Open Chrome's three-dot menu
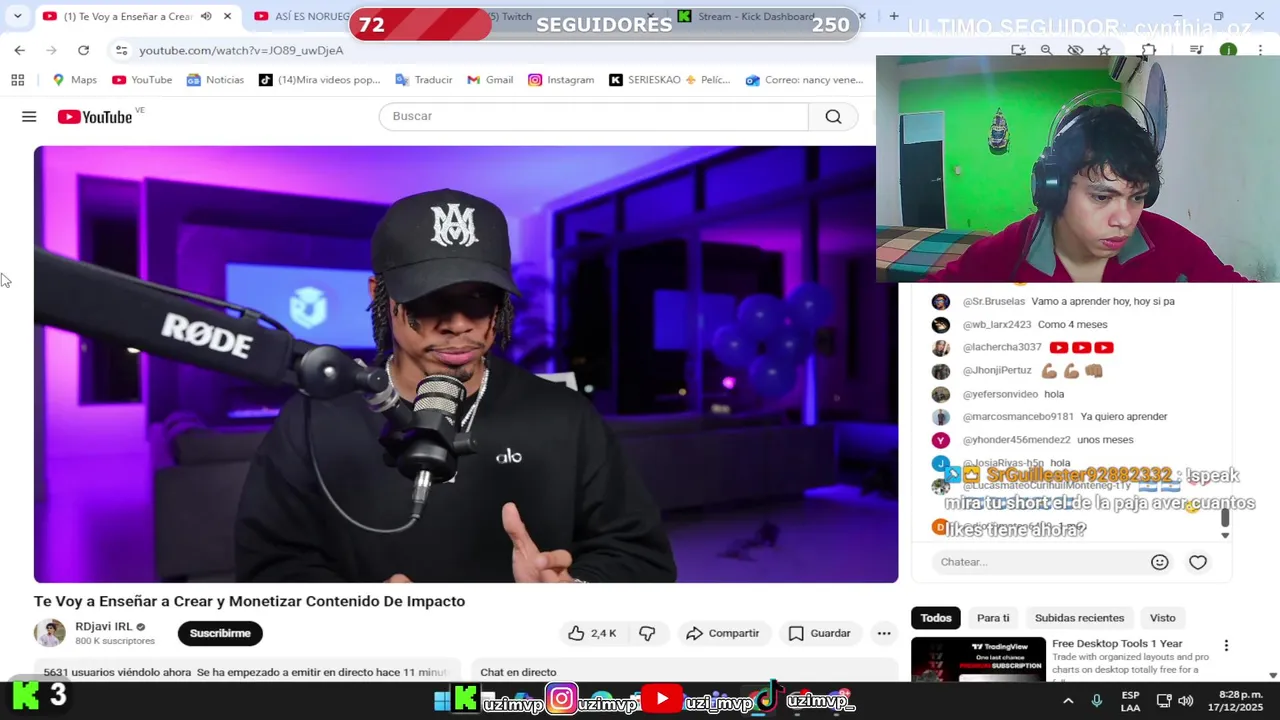The height and width of the screenshot is (720, 1280). (x=1261, y=50)
